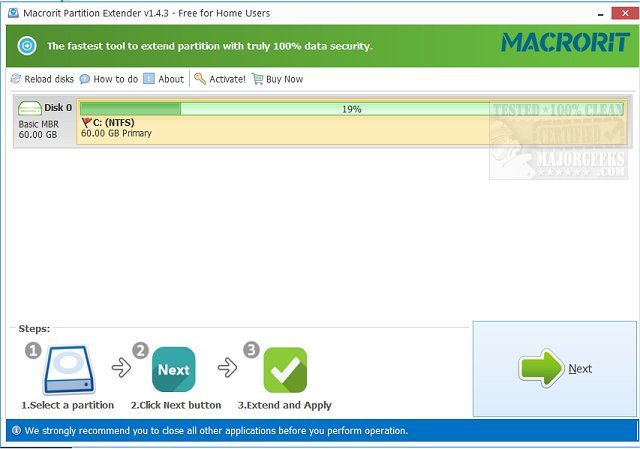Image resolution: width=640 pixels, height=449 pixels.
Task: Click the MACRORIT logo
Action: [x=566, y=43]
